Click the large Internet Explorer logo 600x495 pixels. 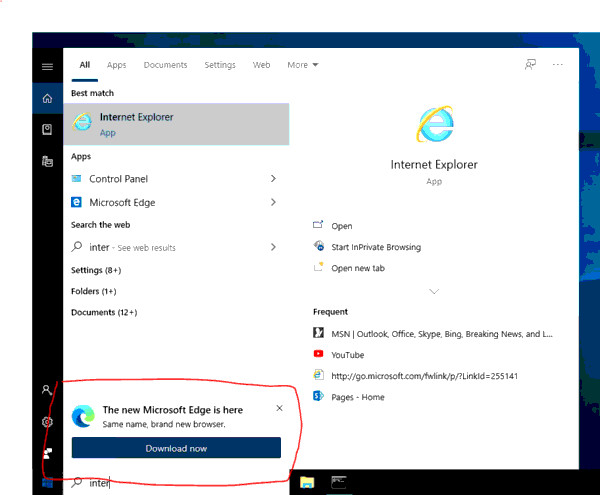[435, 124]
